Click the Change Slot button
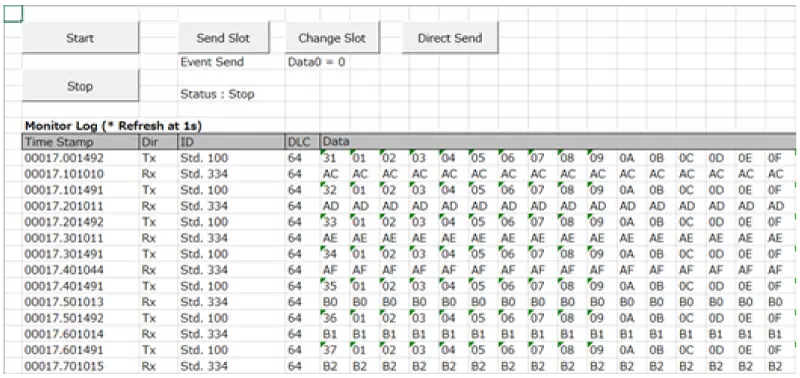The image size is (800, 378). click(332, 37)
